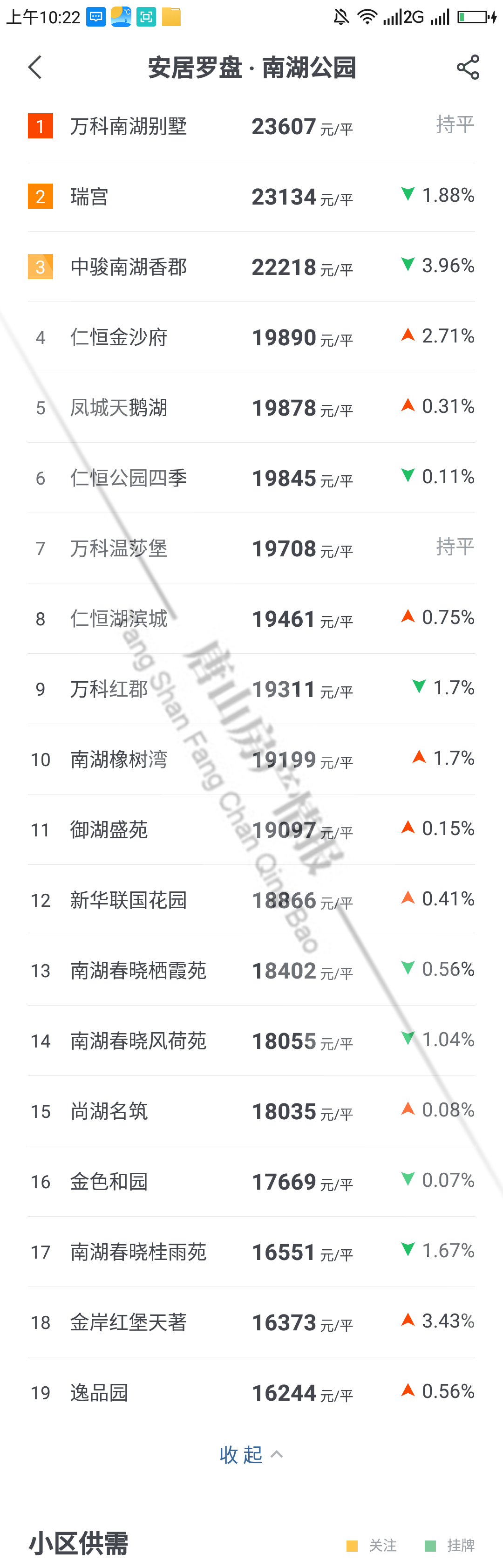Tap the rank 2 orange badge
503x1568 pixels.
pos(40,197)
